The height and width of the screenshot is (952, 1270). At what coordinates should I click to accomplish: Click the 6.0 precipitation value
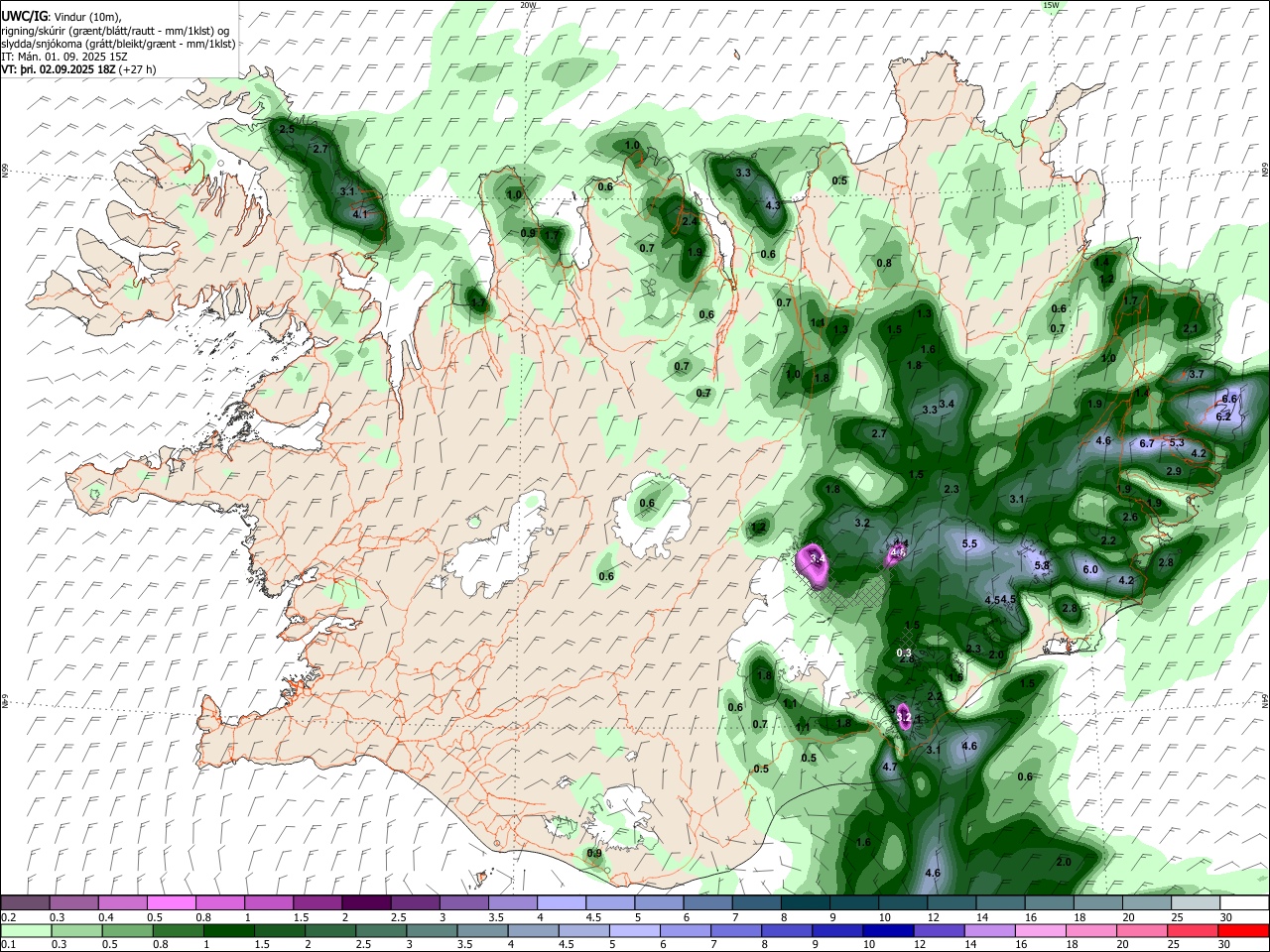click(x=1090, y=569)
